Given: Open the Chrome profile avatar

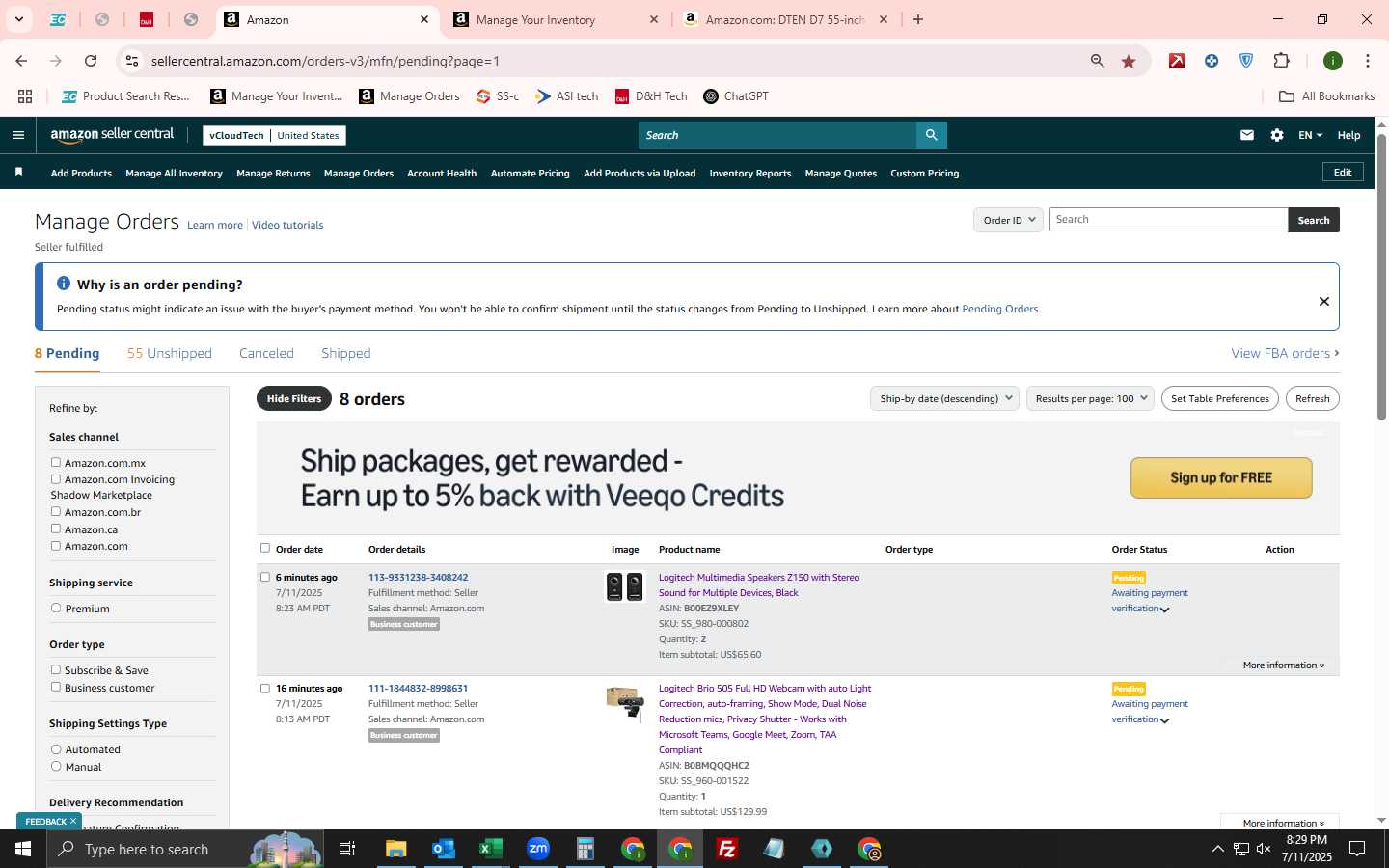Looking at the screenshot, I should click(x=1333, y=61).
